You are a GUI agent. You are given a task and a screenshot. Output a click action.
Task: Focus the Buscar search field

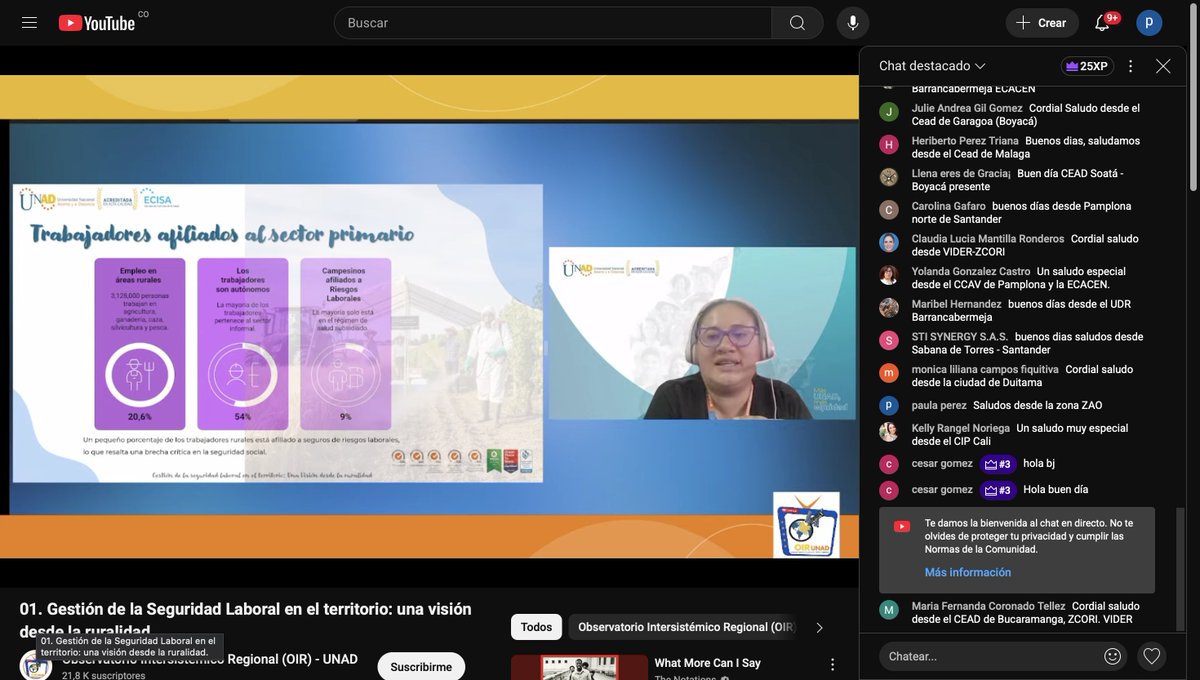coord(553,23)
